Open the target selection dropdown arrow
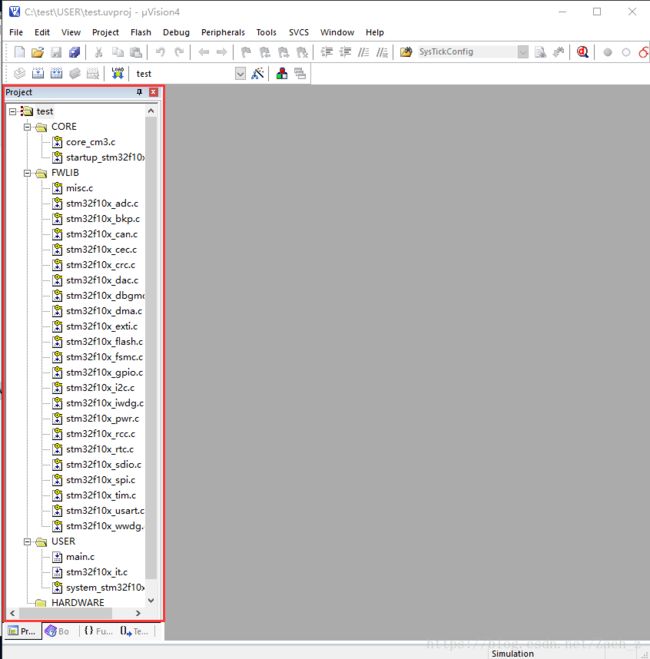This screenshot has width=650, height=659. point(240,74)
